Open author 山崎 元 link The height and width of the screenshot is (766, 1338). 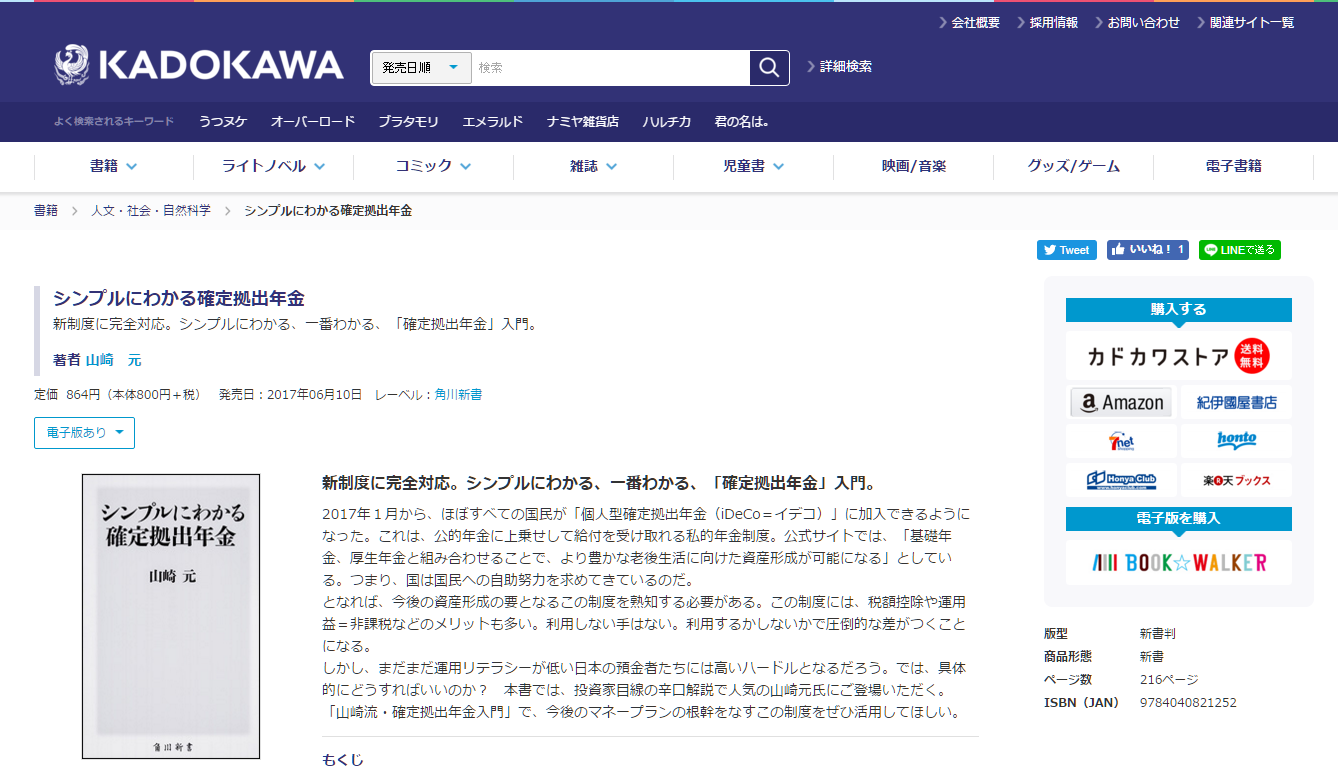(x=113, y=360)
